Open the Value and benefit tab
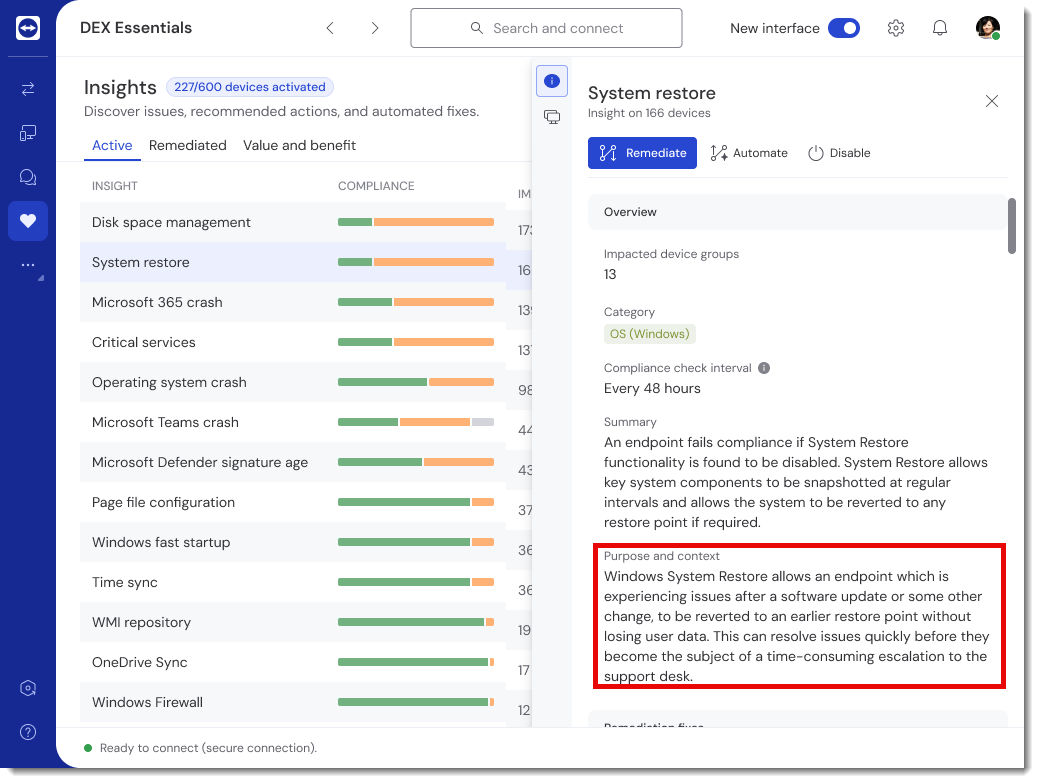Image resolution: width=1039 pixels, height=783 pixels. [x=300, y=145]
